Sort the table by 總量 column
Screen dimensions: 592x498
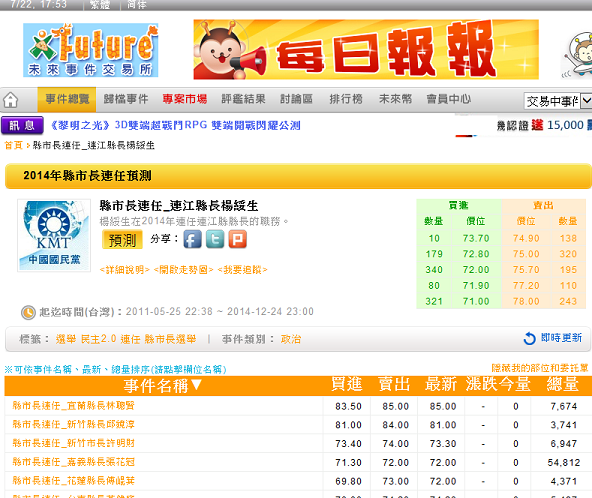563,385
